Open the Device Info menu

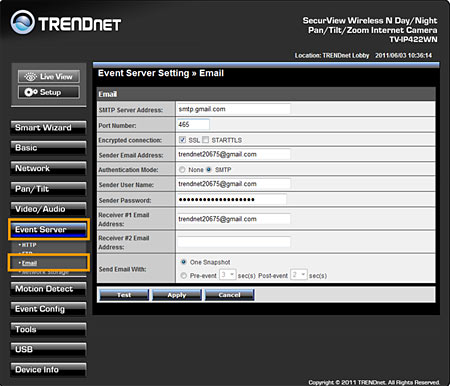pos(48,370)
